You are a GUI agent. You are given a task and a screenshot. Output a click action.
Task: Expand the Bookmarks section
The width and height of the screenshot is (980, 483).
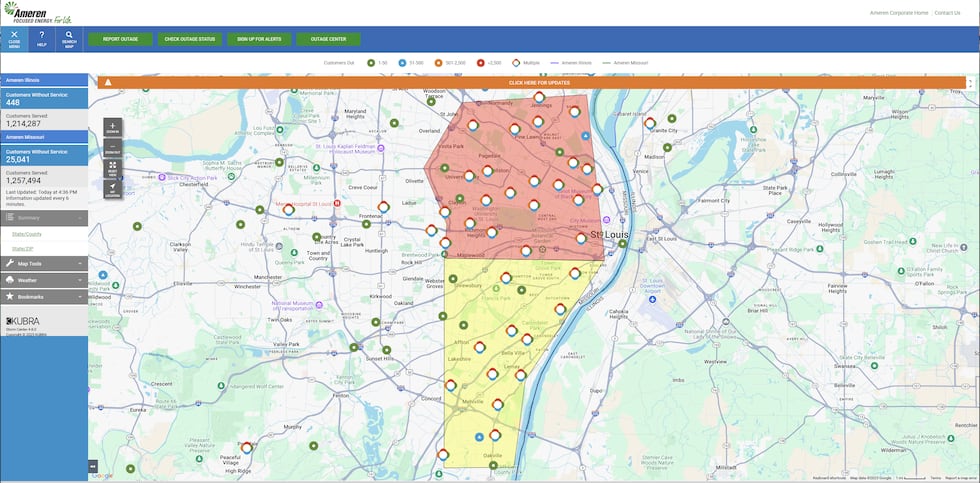pos(44,297)
